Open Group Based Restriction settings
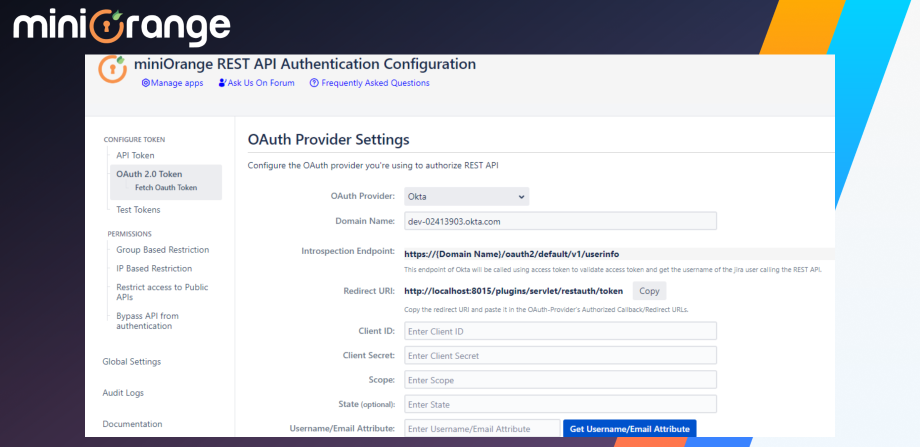The image size is (920, 447). point(162,250)
